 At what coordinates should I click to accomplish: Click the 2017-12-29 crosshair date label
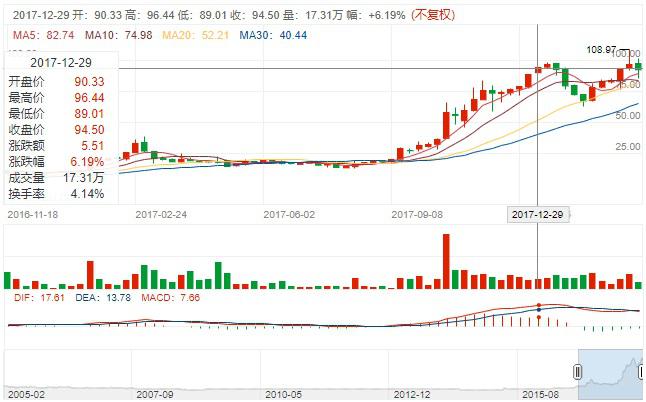pos(538,214)
